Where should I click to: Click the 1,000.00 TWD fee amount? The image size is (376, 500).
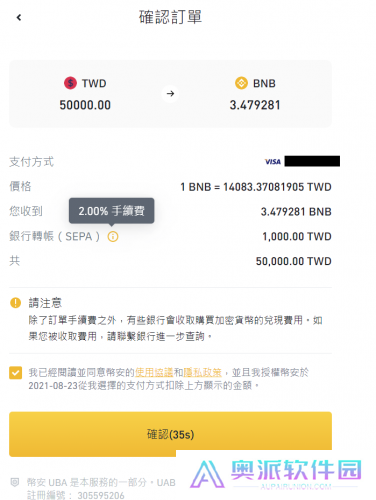point(297,236)
